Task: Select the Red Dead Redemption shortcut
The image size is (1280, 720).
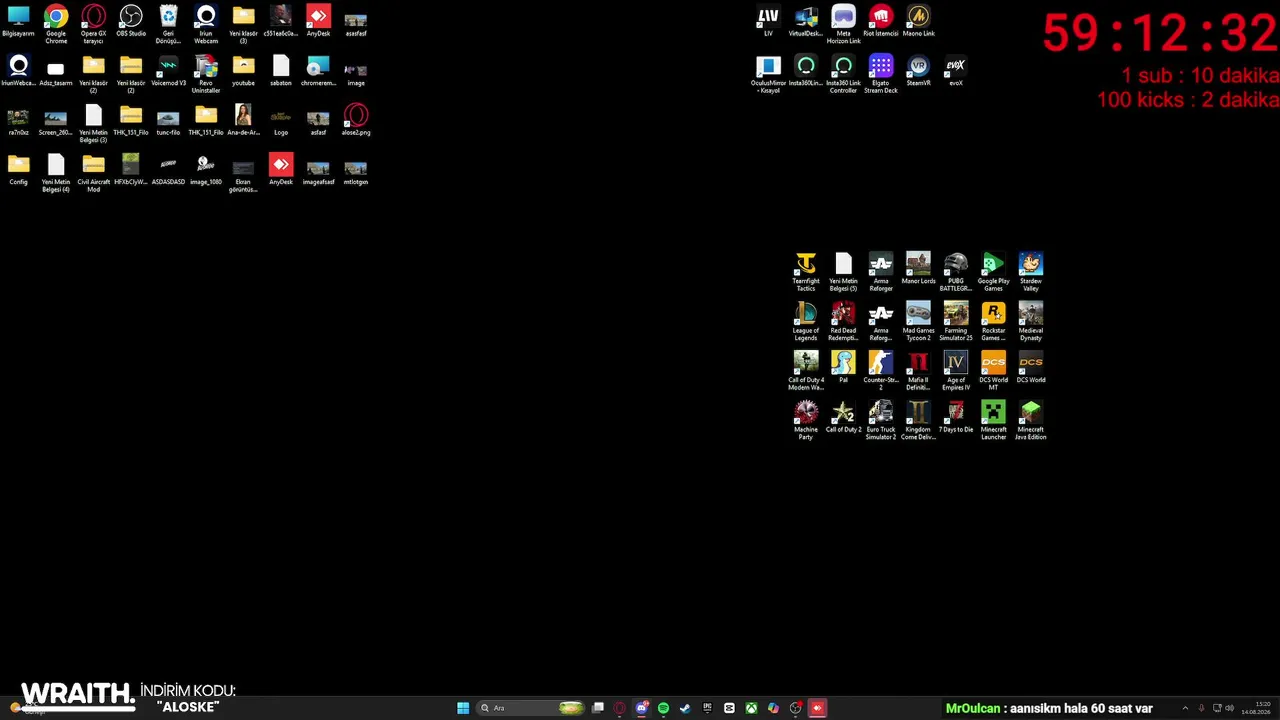Action: click(843, 322)
